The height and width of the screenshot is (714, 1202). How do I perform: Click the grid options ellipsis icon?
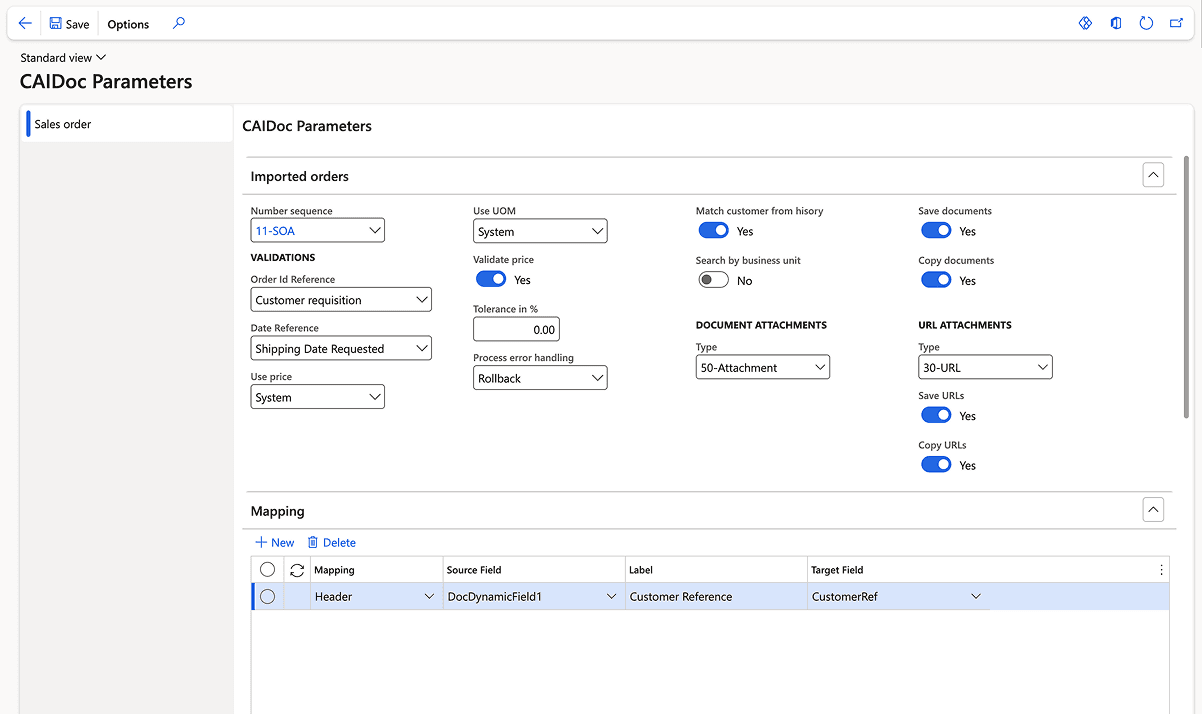[x=1160, y=569]
